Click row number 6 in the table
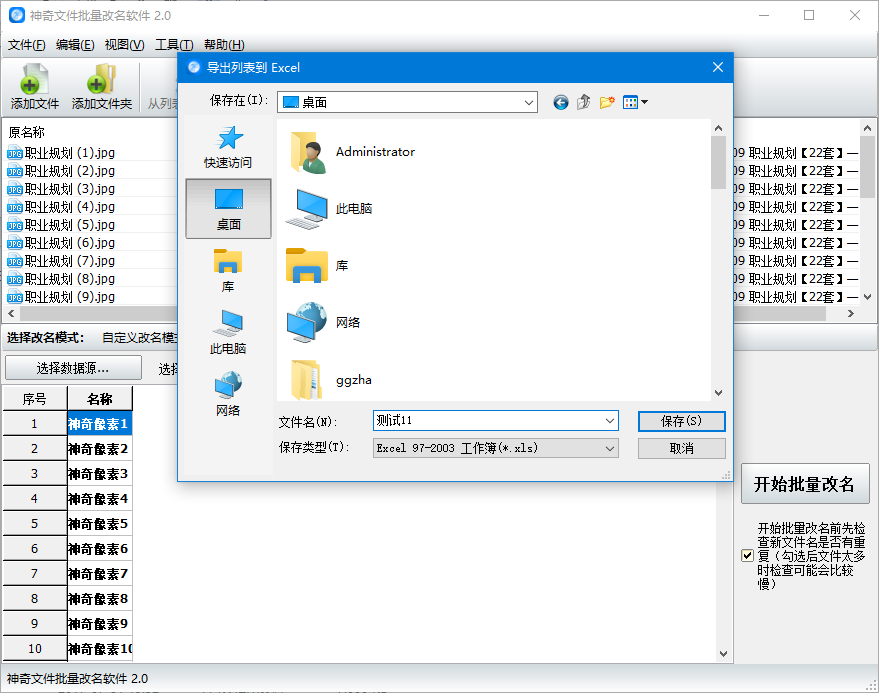This screenshot has width=879, height=693. (x=35, y=548)
